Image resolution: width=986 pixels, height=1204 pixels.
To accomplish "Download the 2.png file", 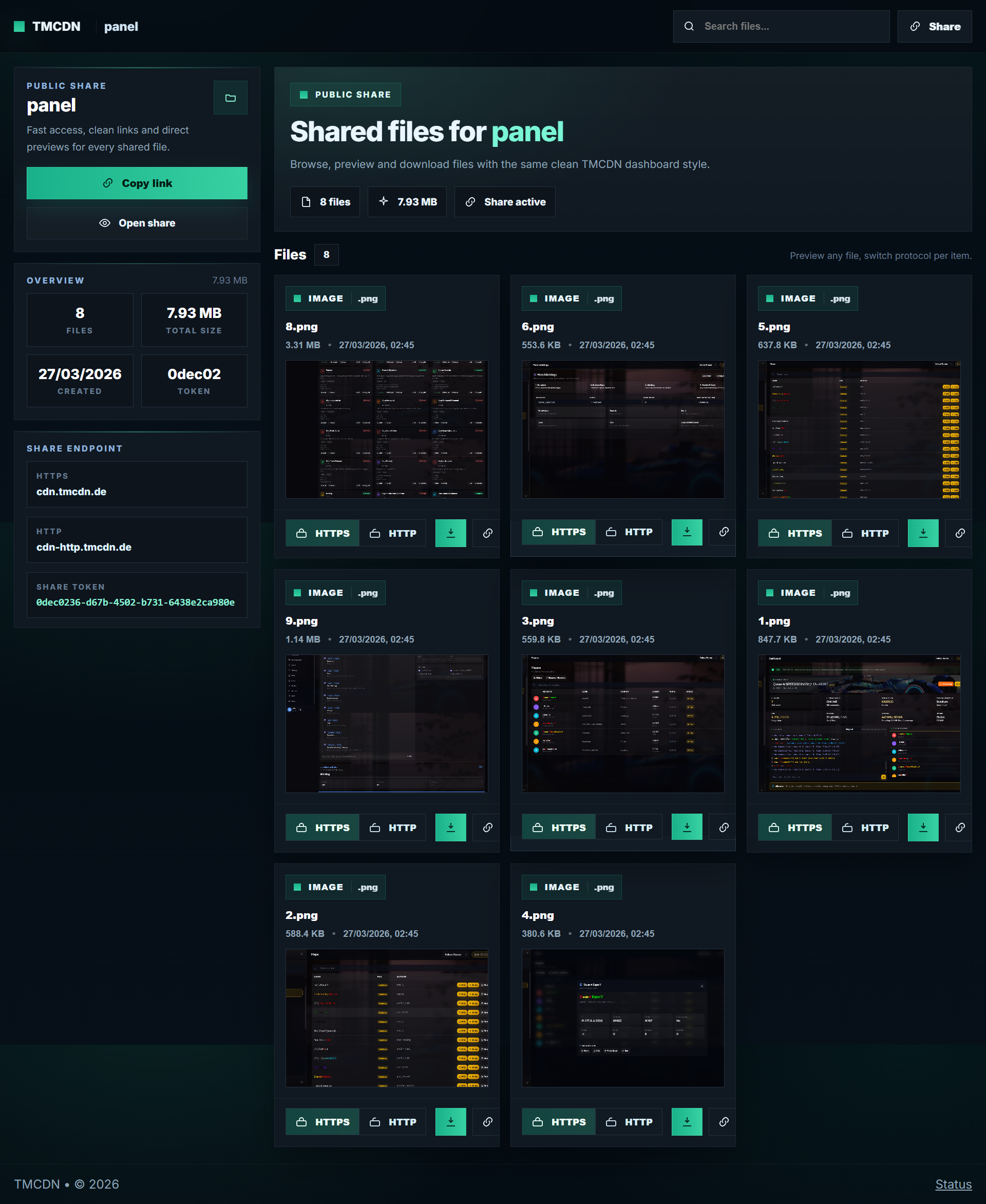I will [x=450, y=1122].
